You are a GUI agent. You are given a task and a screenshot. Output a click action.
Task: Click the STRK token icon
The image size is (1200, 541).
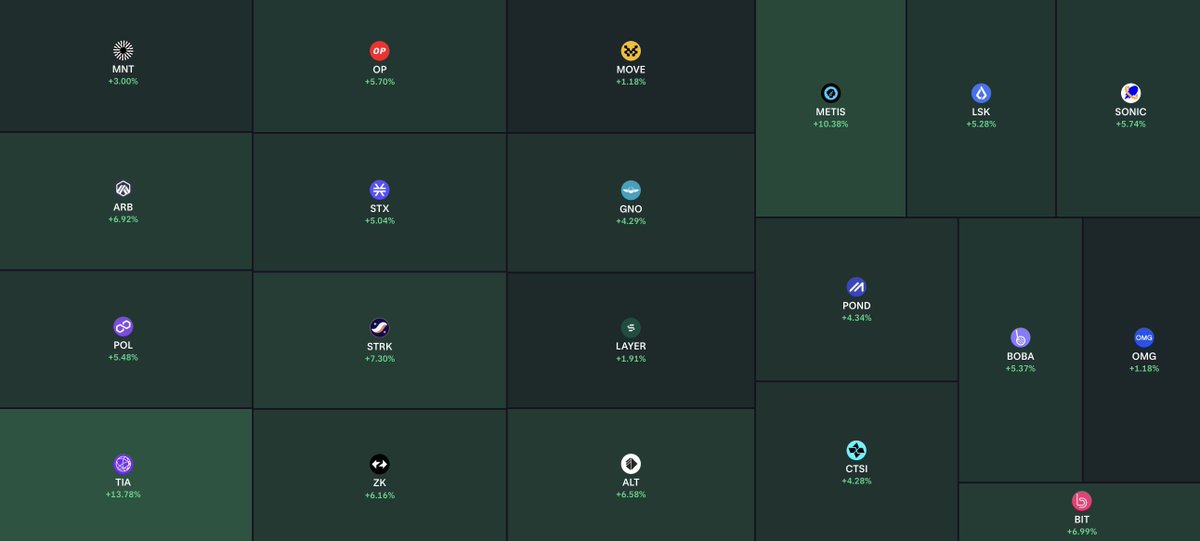[379, 327]
